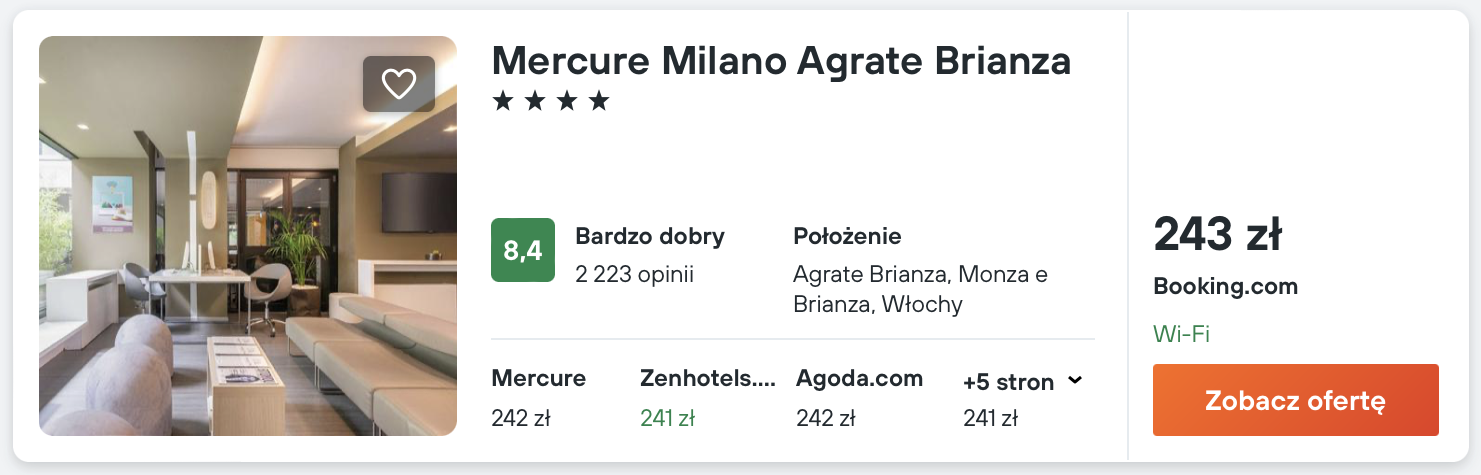Open Mercure Milano Agrate Brianza hotel title
The image size is (1481, 475).
[x=781, y=61]
